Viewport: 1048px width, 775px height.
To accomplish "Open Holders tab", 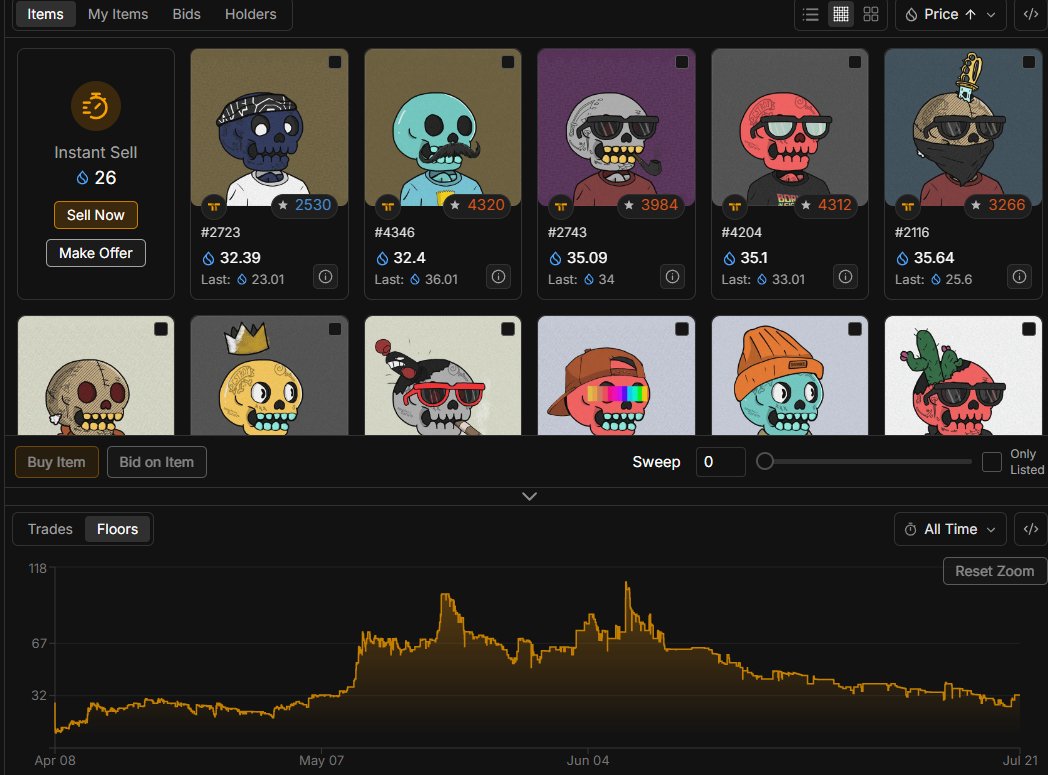I will pyautogui.click(x=251, y=14).
